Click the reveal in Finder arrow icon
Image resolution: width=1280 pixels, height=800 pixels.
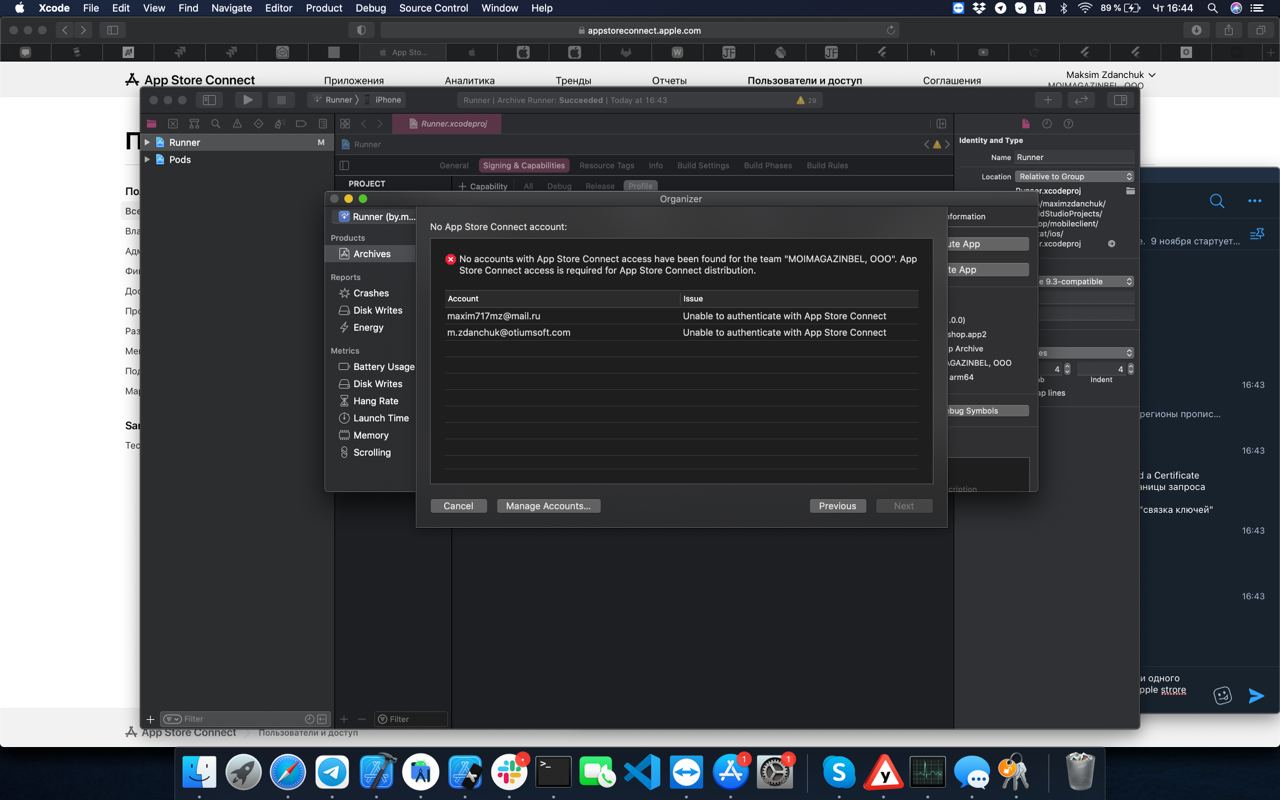(1111, 243)
